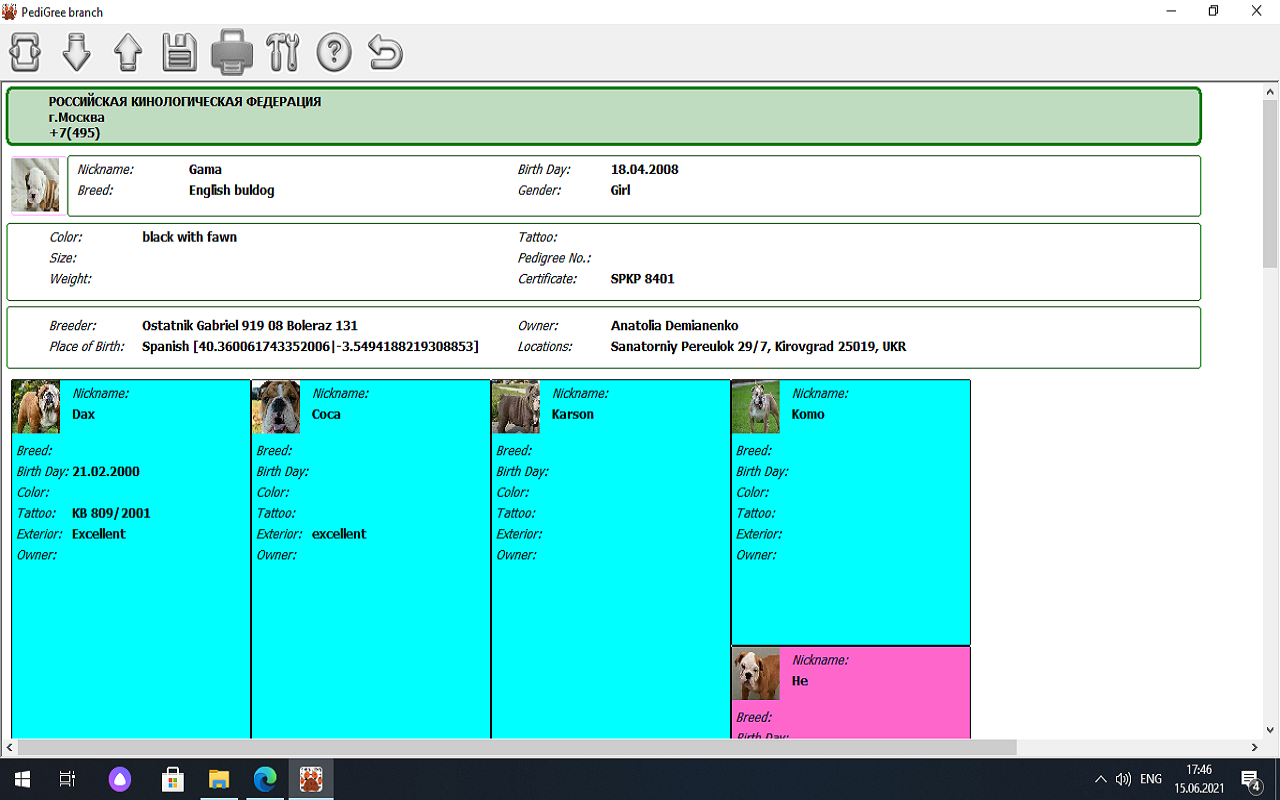Click the up arrow toolbar icon

(x=128, y=52)
